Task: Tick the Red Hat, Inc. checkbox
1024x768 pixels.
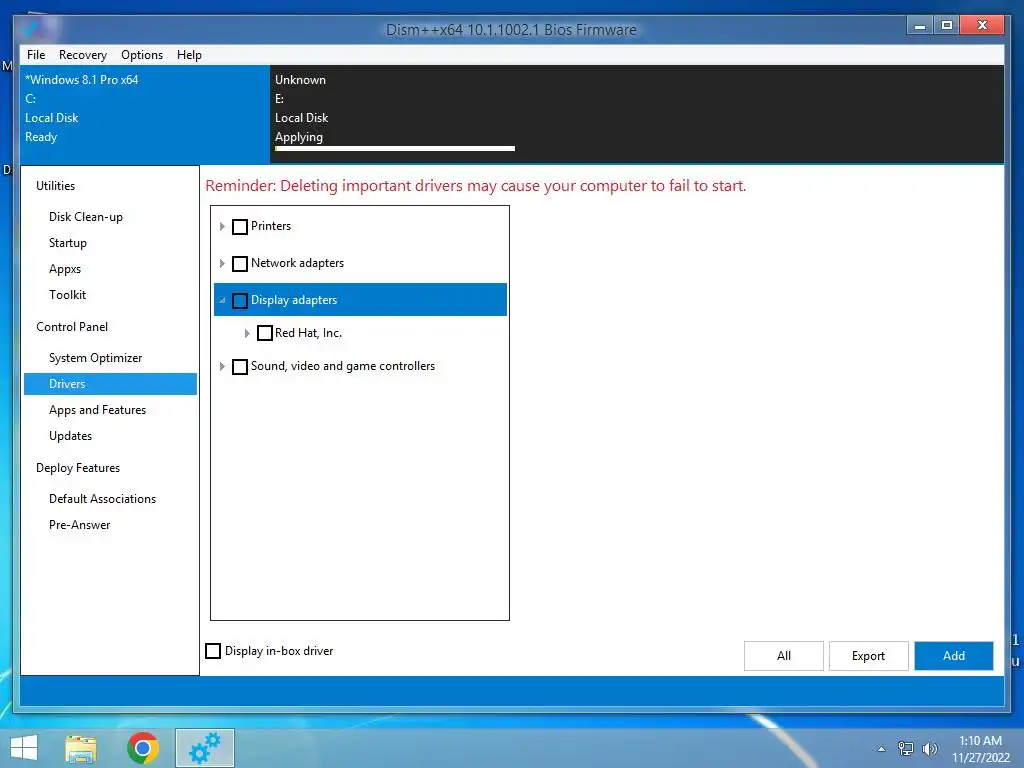Action: point(264,333)
